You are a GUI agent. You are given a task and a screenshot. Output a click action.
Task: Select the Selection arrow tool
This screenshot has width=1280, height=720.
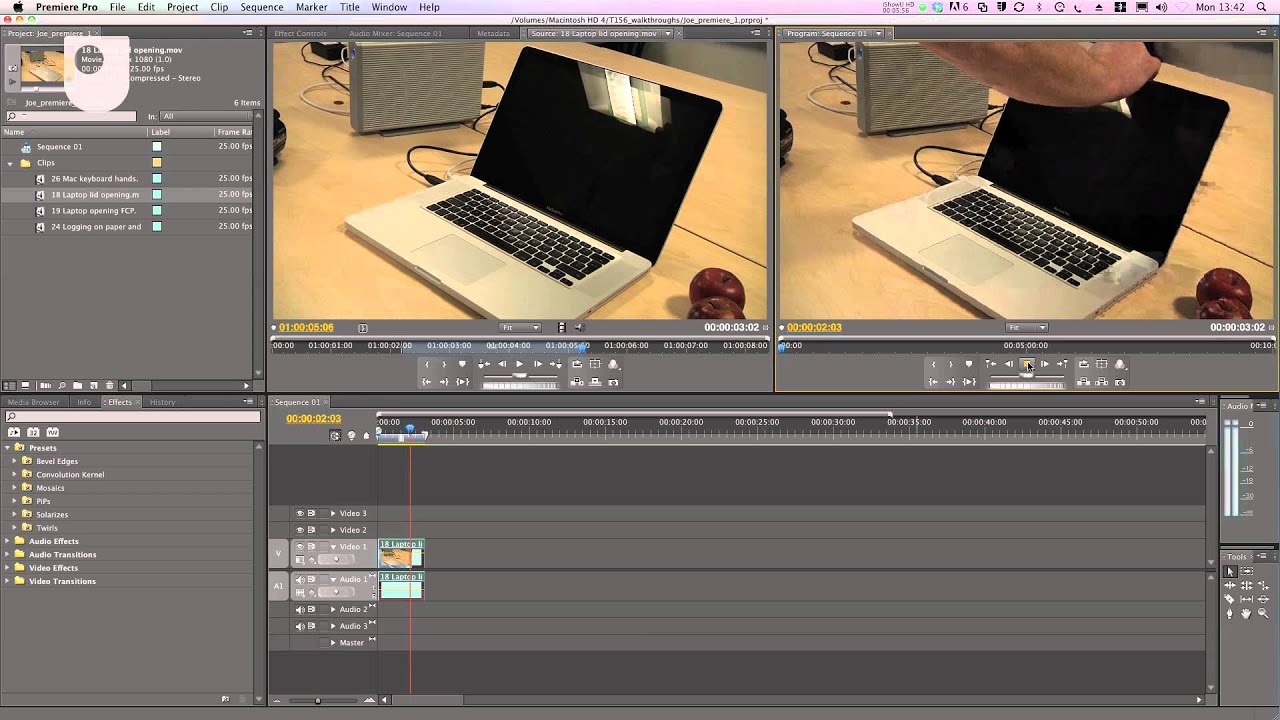coord(1230,571)
